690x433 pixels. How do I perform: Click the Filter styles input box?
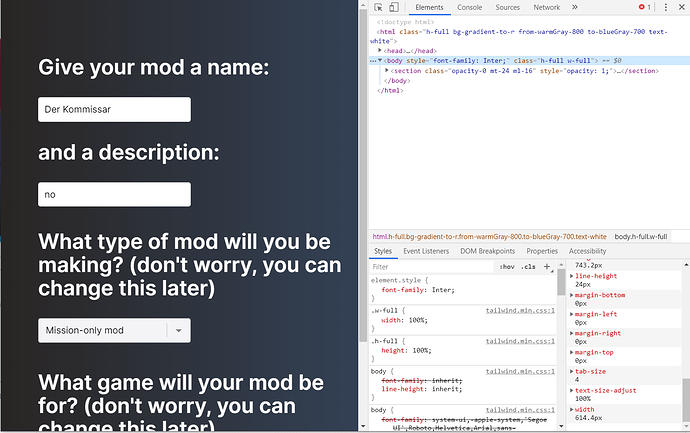[432, 267]
